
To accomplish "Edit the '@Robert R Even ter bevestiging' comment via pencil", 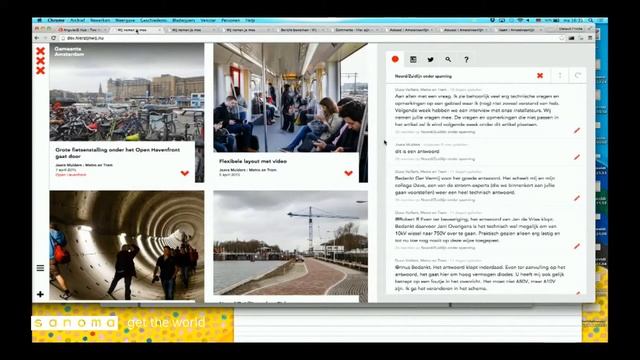I will pyautogui.click(x=577, y=247).
